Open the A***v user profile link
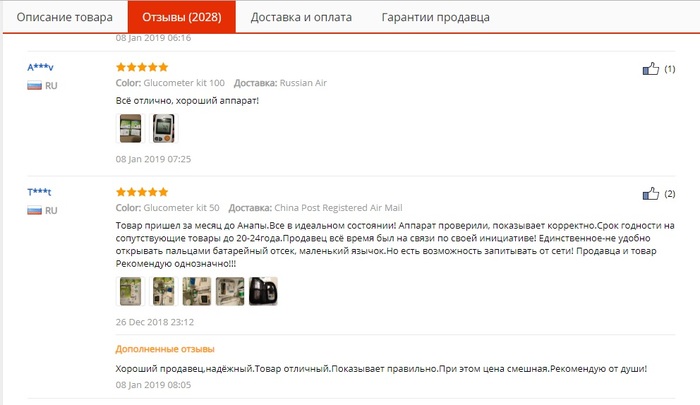This screenshot has height=405, width=700. tap(40, 67)
